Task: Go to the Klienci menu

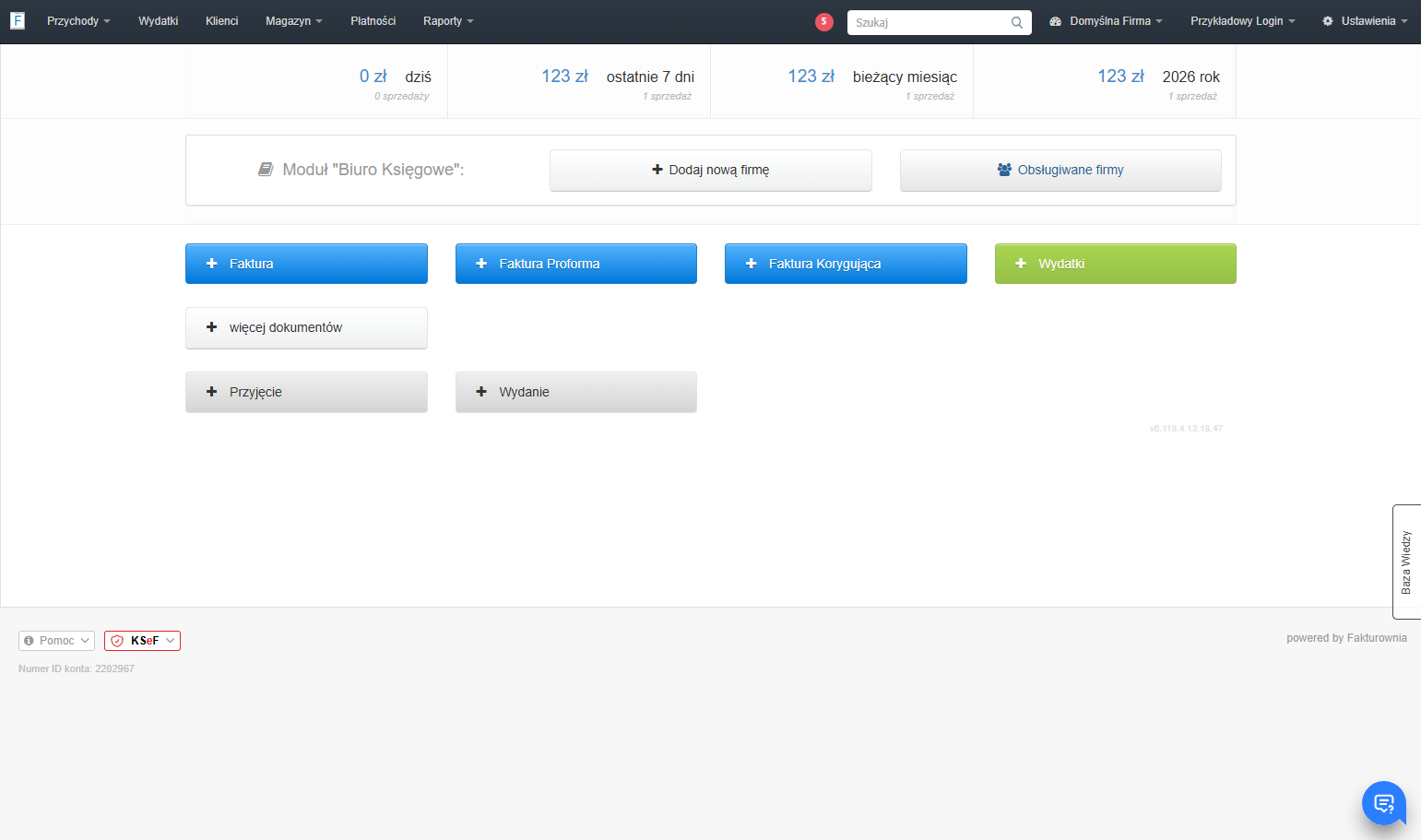Action: point(222,21)
